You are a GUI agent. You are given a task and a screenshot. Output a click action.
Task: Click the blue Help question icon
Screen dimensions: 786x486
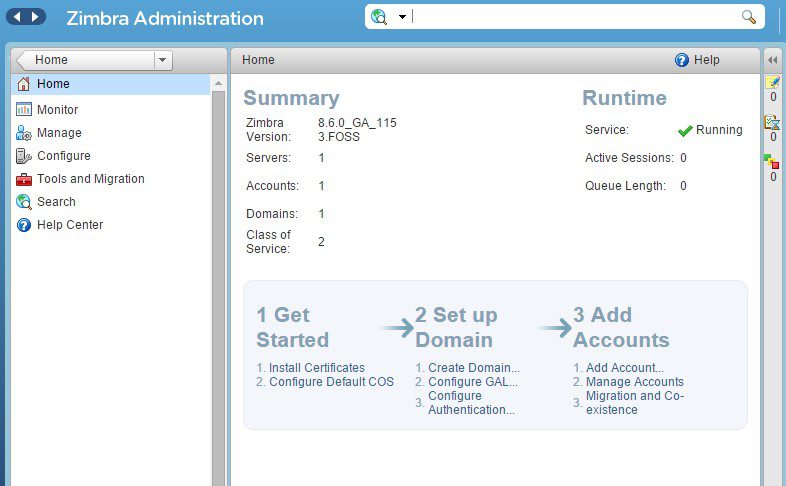[682, 60]
